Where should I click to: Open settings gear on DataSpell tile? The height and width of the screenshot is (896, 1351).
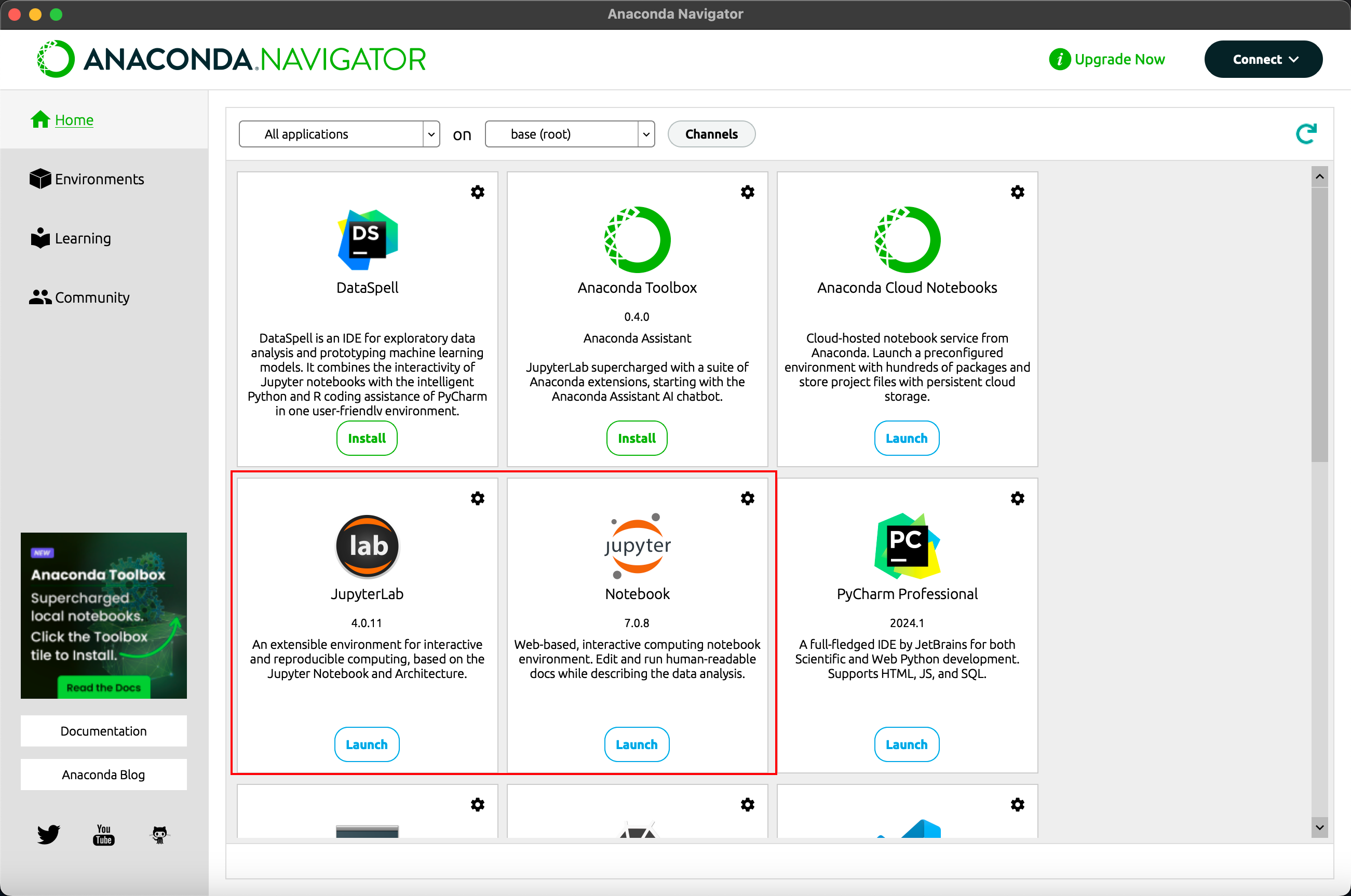click(478, 192)
